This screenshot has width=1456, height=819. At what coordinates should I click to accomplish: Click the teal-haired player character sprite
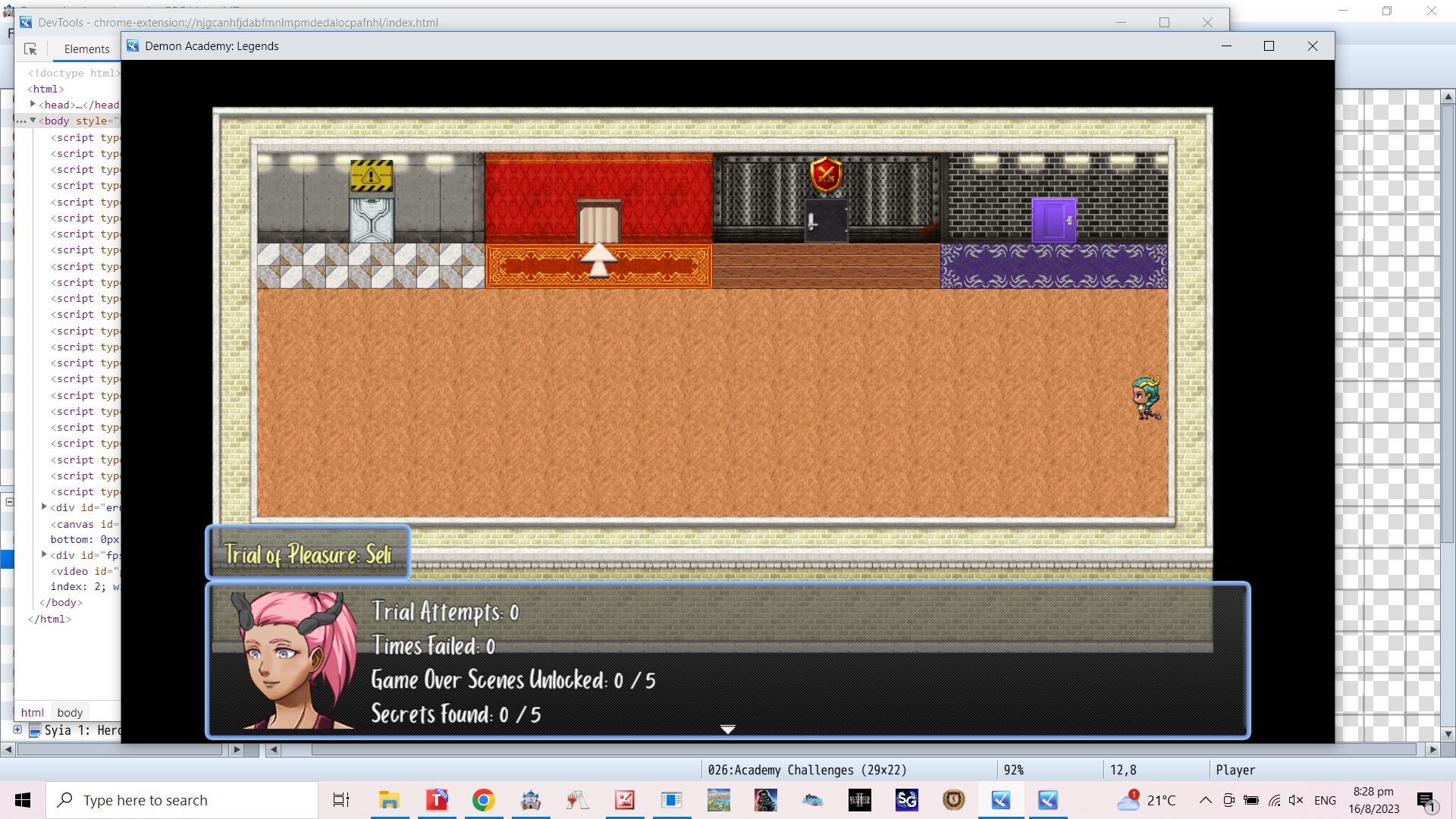coord(1146,397)
